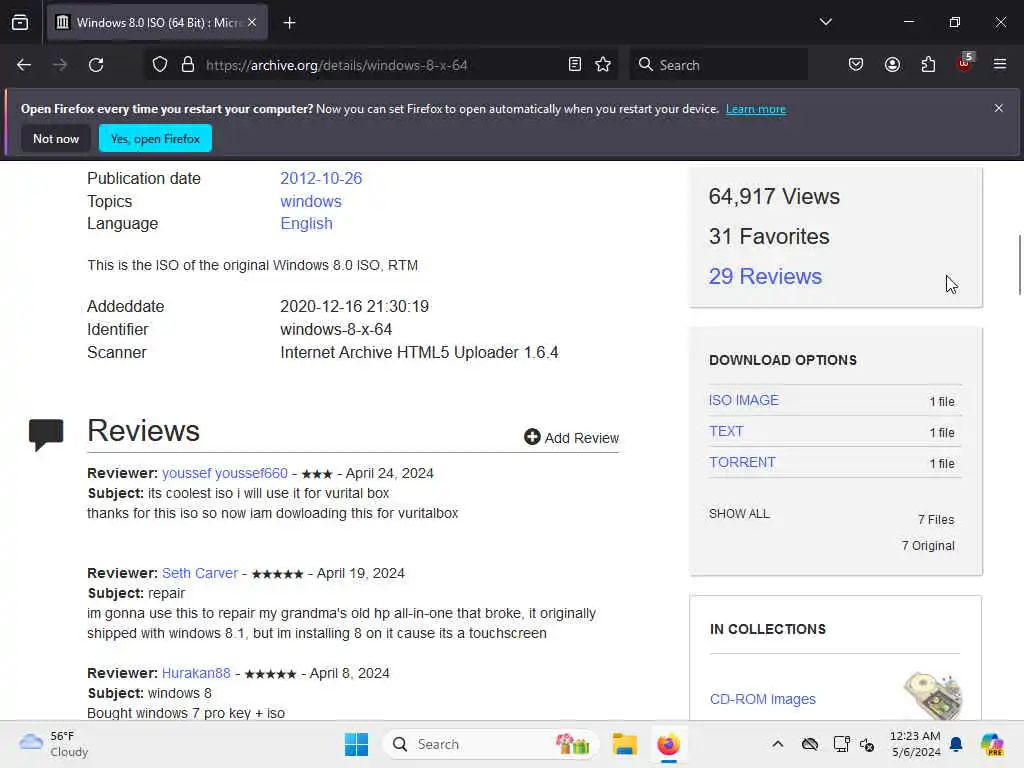
Task: Download the TORRENT file option
Action: pos(742,462)
